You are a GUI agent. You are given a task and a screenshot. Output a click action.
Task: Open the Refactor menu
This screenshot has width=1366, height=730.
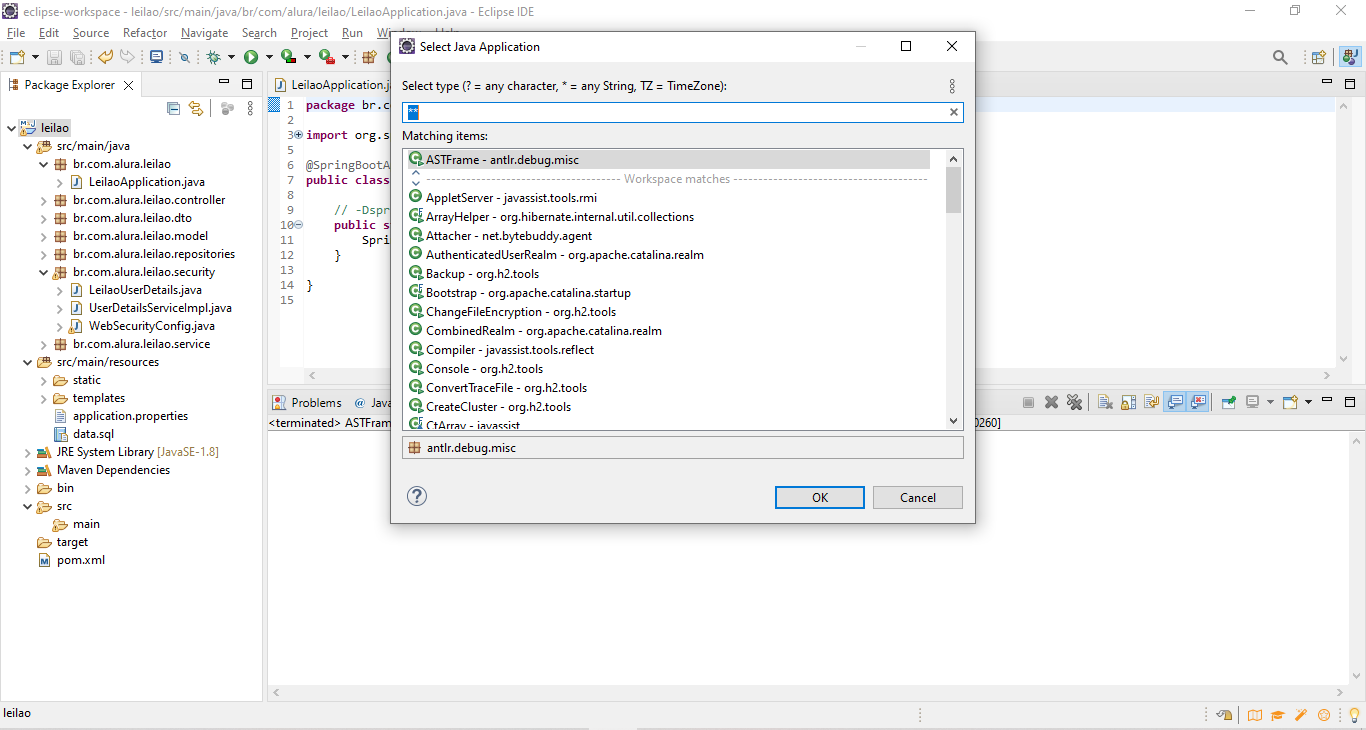click(x=145, y=33)
